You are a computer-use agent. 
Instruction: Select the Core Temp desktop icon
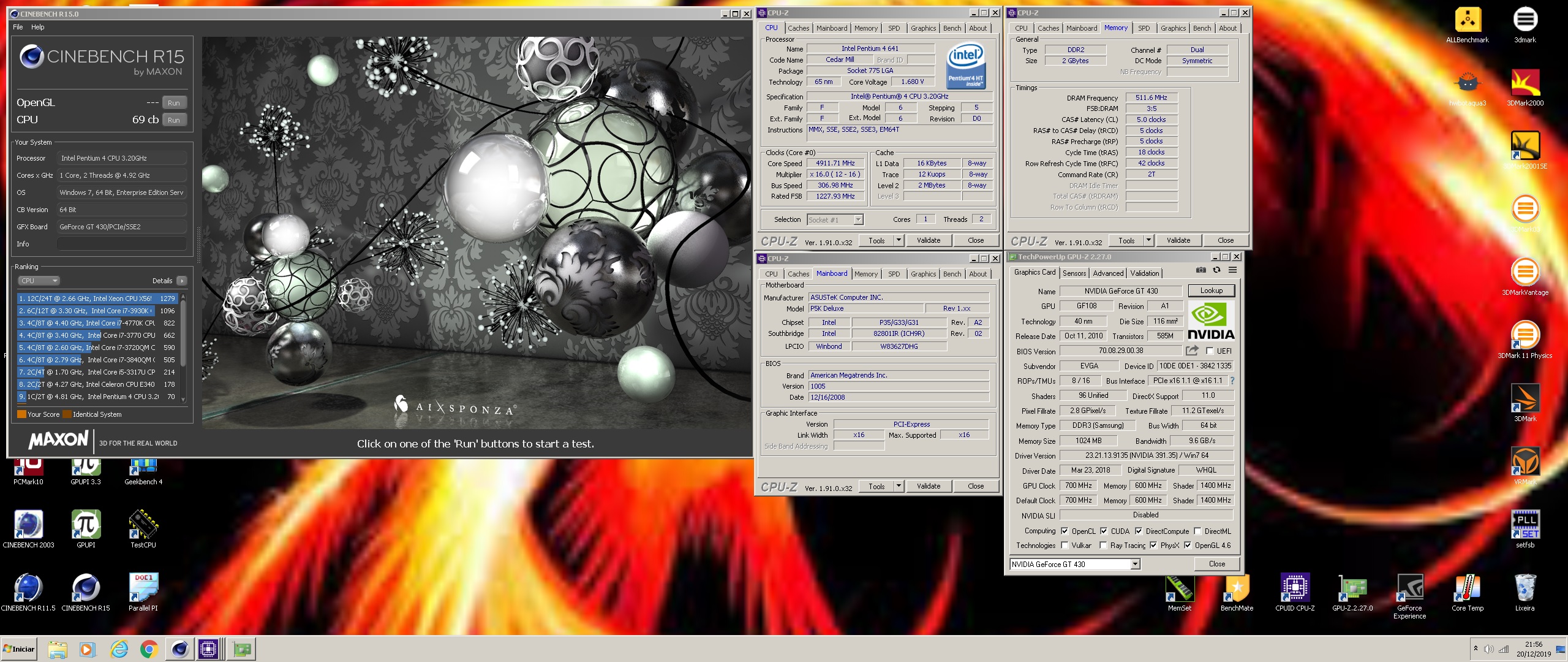click(1468, 593)
